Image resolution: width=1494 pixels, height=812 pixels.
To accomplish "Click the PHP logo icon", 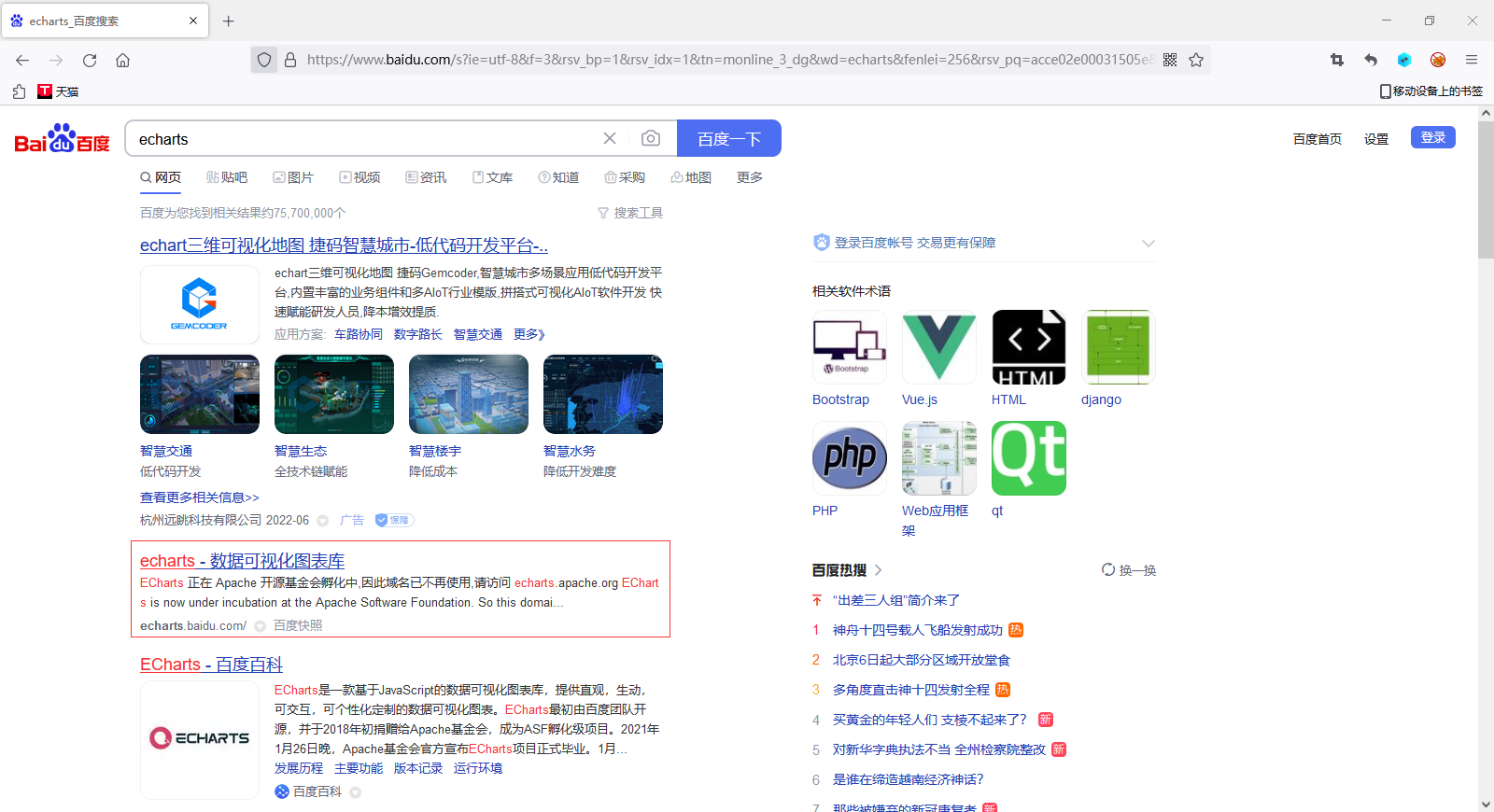I will (x=850, y=458).
